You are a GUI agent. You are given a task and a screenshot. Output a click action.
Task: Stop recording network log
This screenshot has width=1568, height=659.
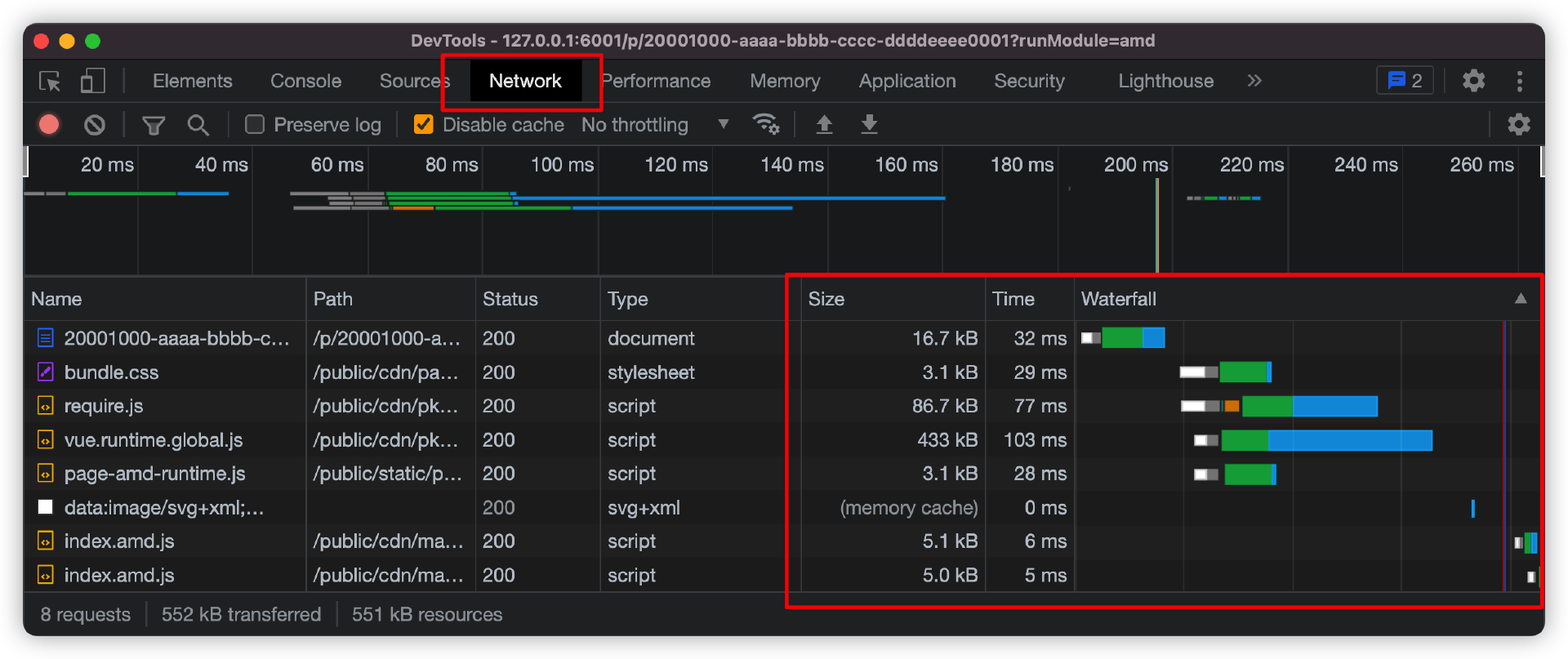tap(49, 124)
